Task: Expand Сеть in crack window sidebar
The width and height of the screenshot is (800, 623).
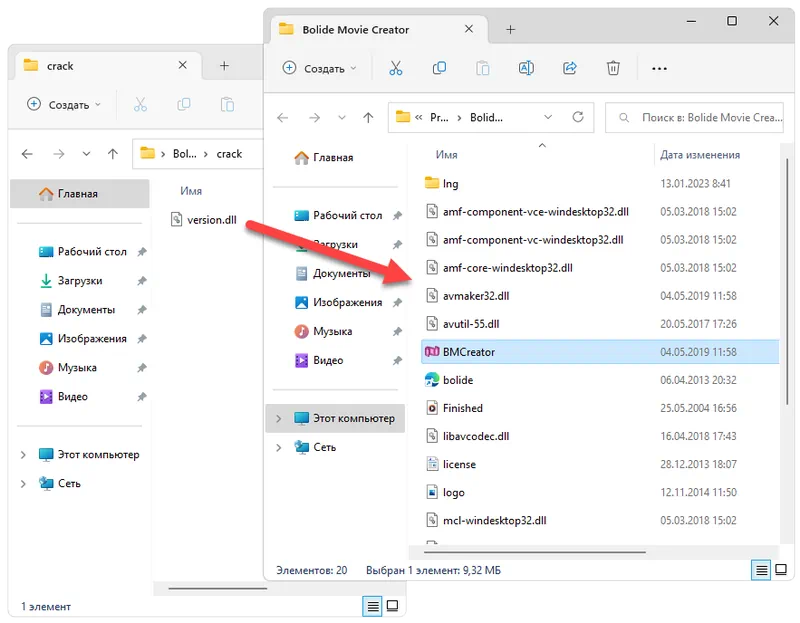Action: (23, 484)
